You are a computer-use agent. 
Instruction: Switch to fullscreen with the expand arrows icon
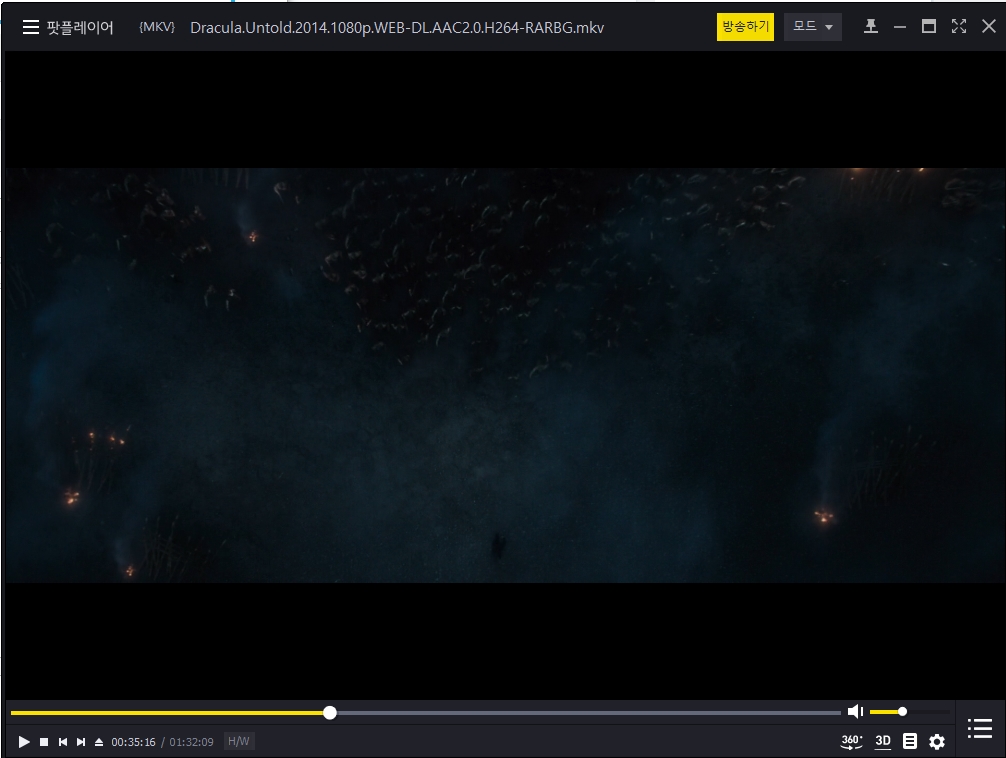point(959,26)
